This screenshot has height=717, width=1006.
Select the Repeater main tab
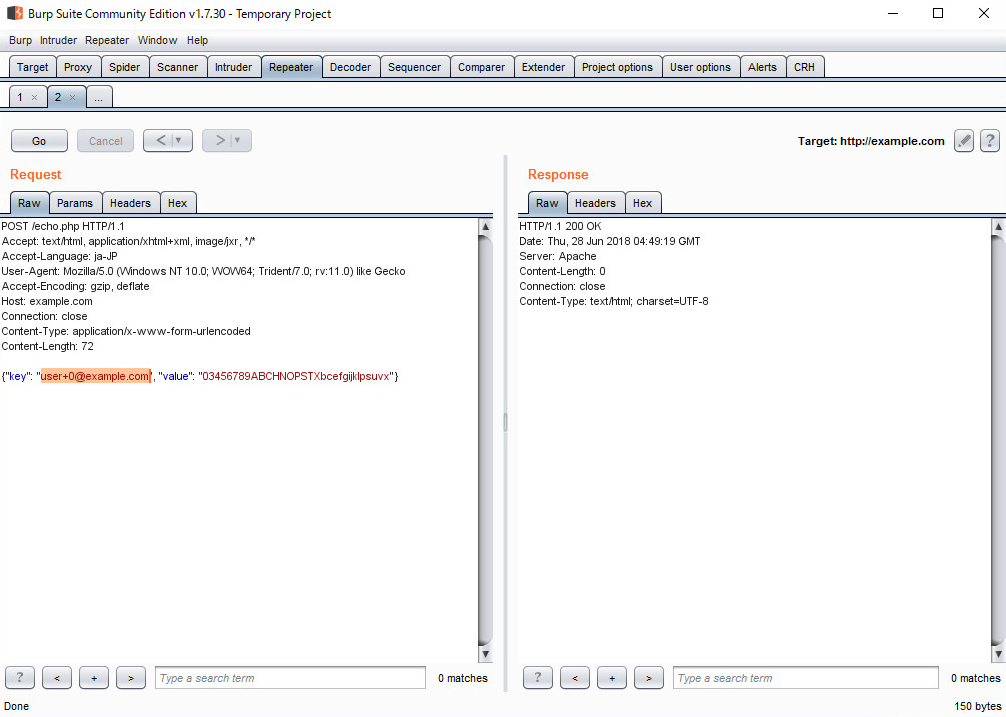click(291, 67)
